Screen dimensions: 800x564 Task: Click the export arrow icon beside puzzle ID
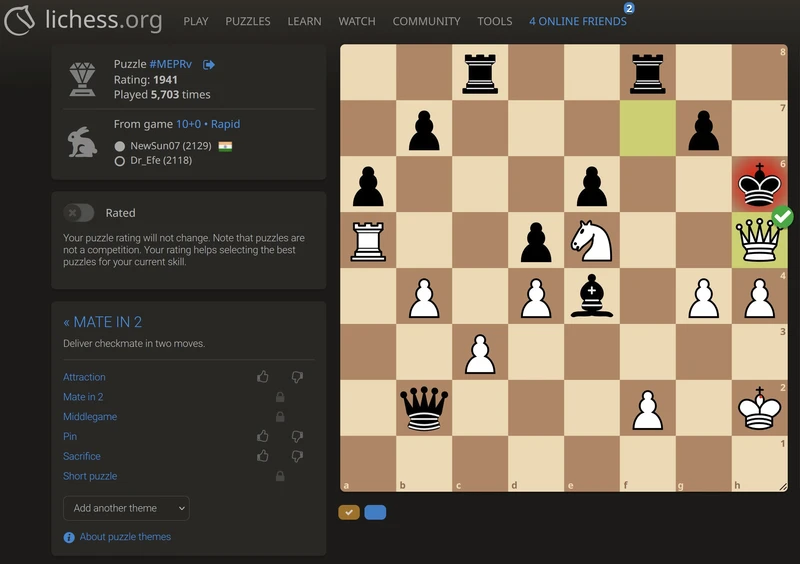tap(209, 65)
